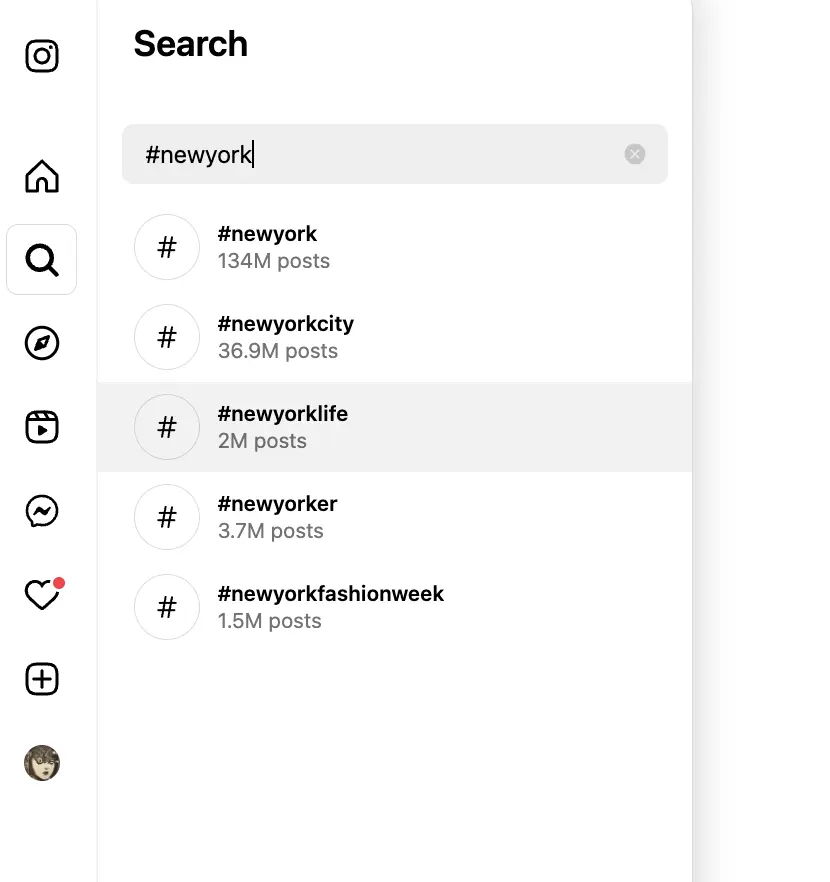
Task: Click the hash icon beside #newyorkfashionweek
Action: click(167, 607)
